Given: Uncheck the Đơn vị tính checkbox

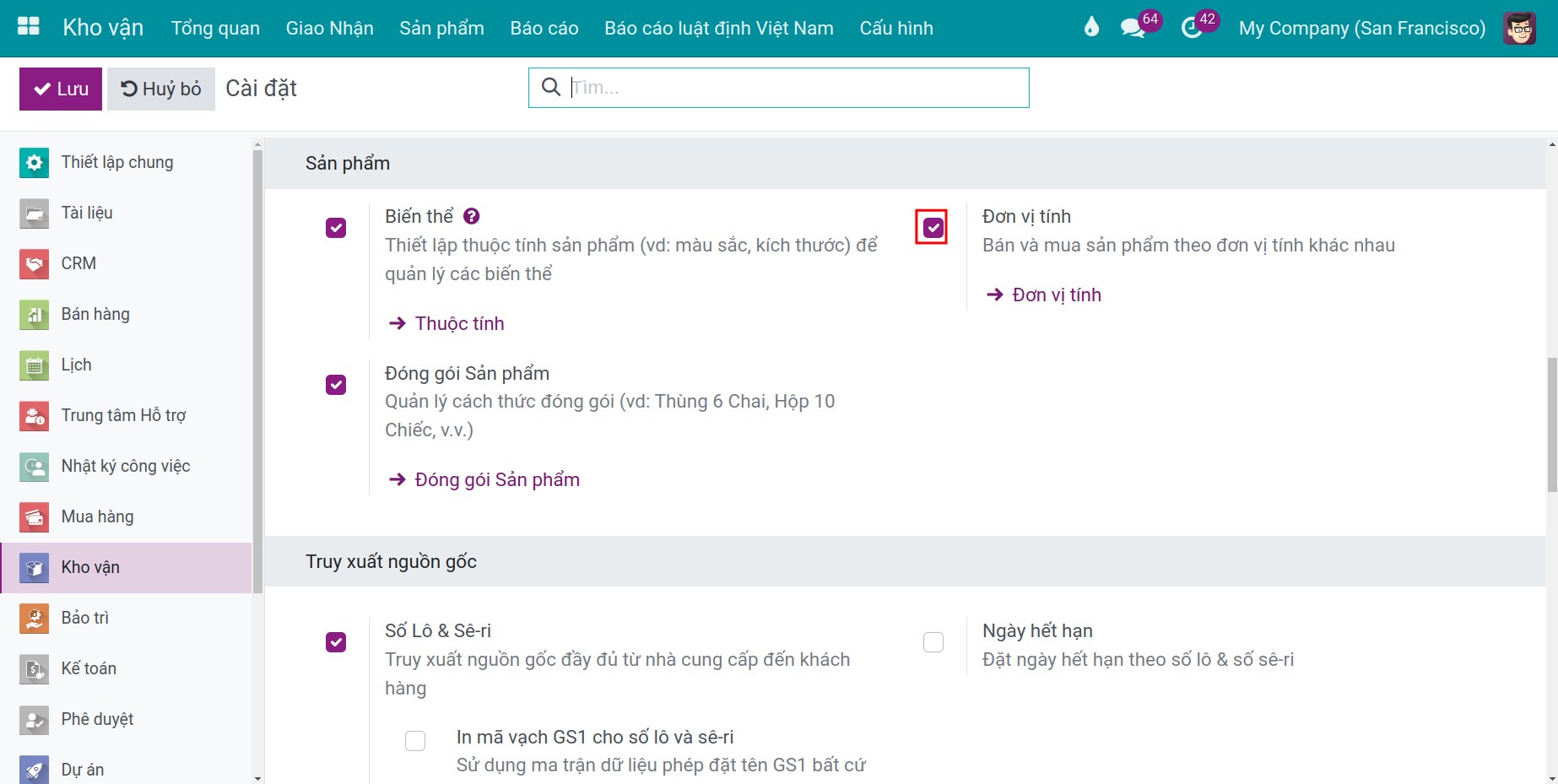Looking at the screenshot, I should point(933,228).
